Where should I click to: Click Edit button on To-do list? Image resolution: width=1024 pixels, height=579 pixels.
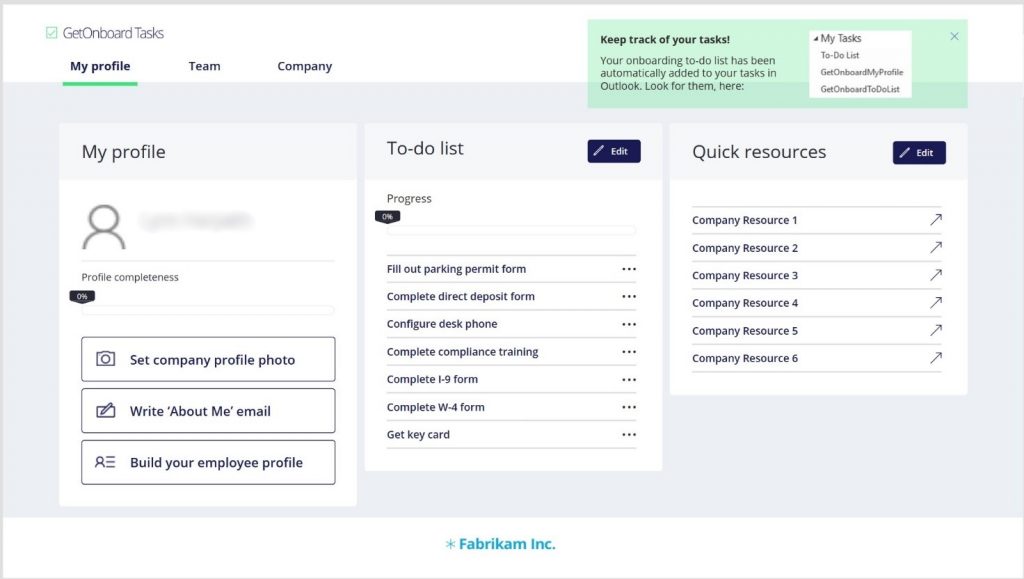614,151
